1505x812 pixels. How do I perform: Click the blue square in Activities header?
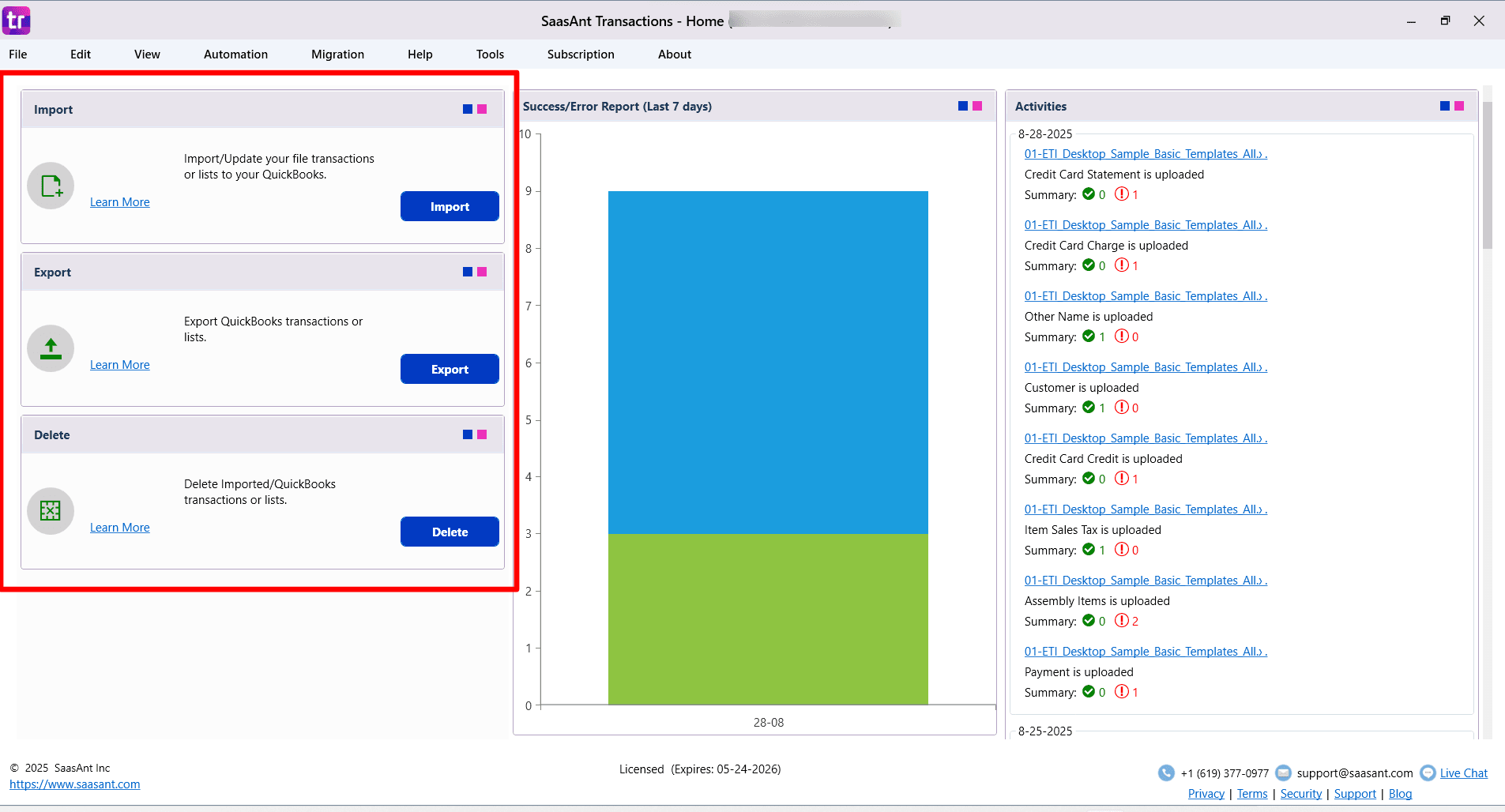(1445, 106)
